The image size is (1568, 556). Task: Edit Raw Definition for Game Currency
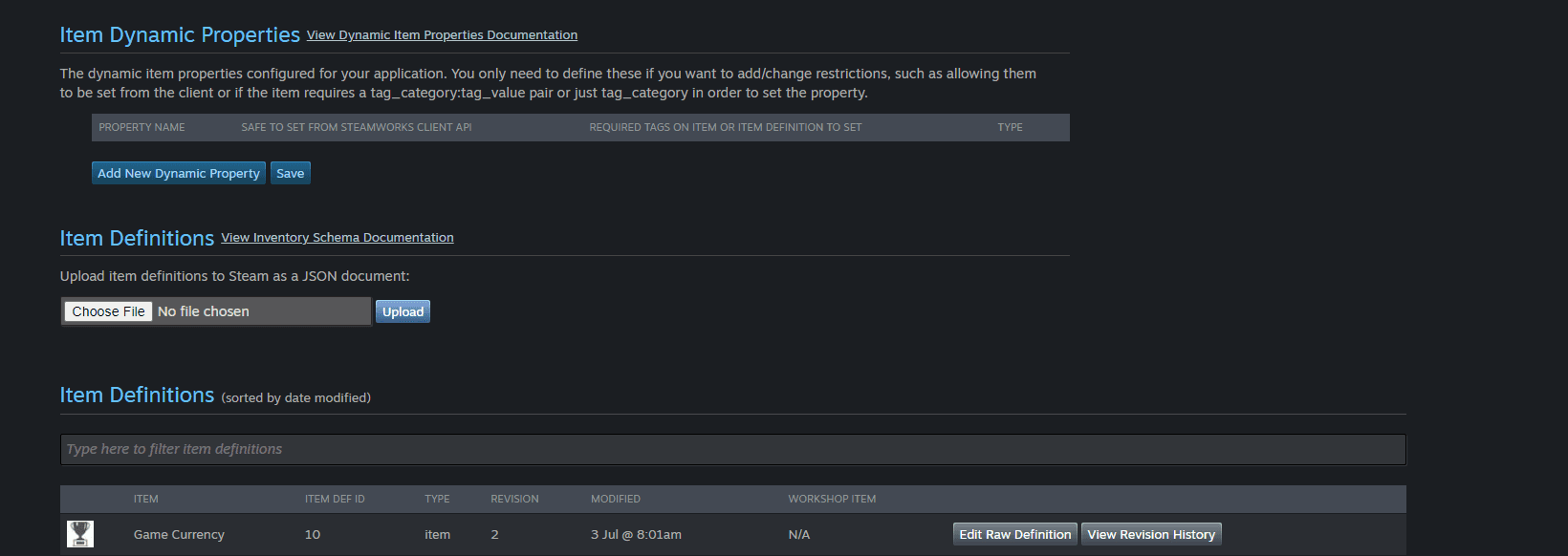click(x=1015, y=534)
